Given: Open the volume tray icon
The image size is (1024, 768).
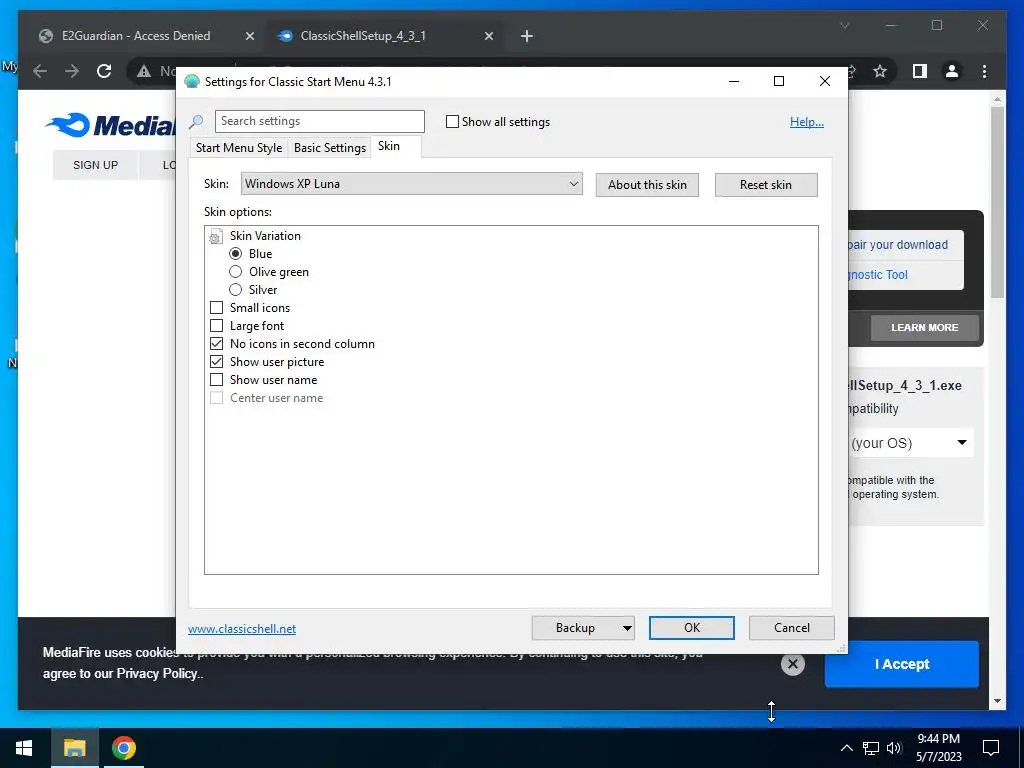Looking at the screenshot, I should click(x=894, y=748).
